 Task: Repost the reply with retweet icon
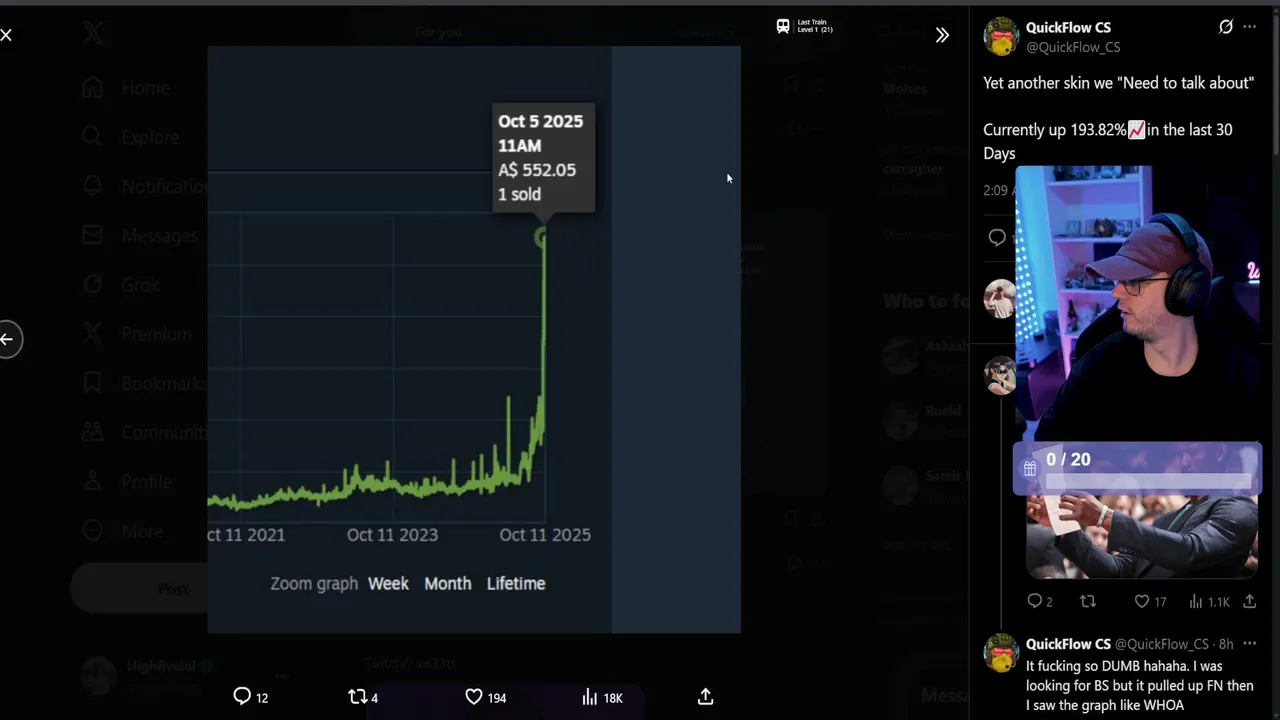click(1088, 601)
